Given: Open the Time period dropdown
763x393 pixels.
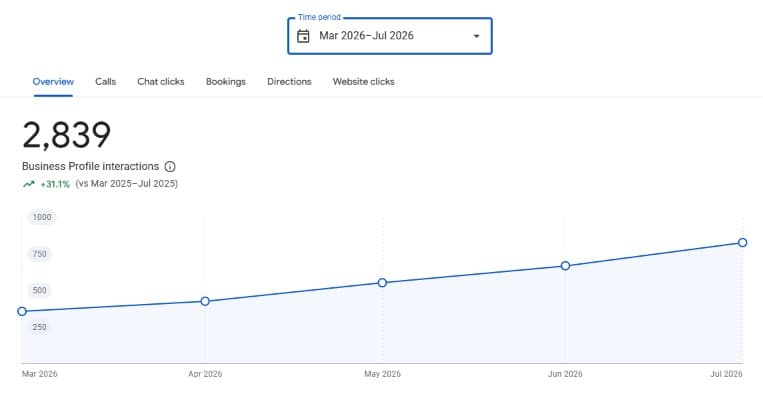Looking at the screenshot, I should pos(390,36).
